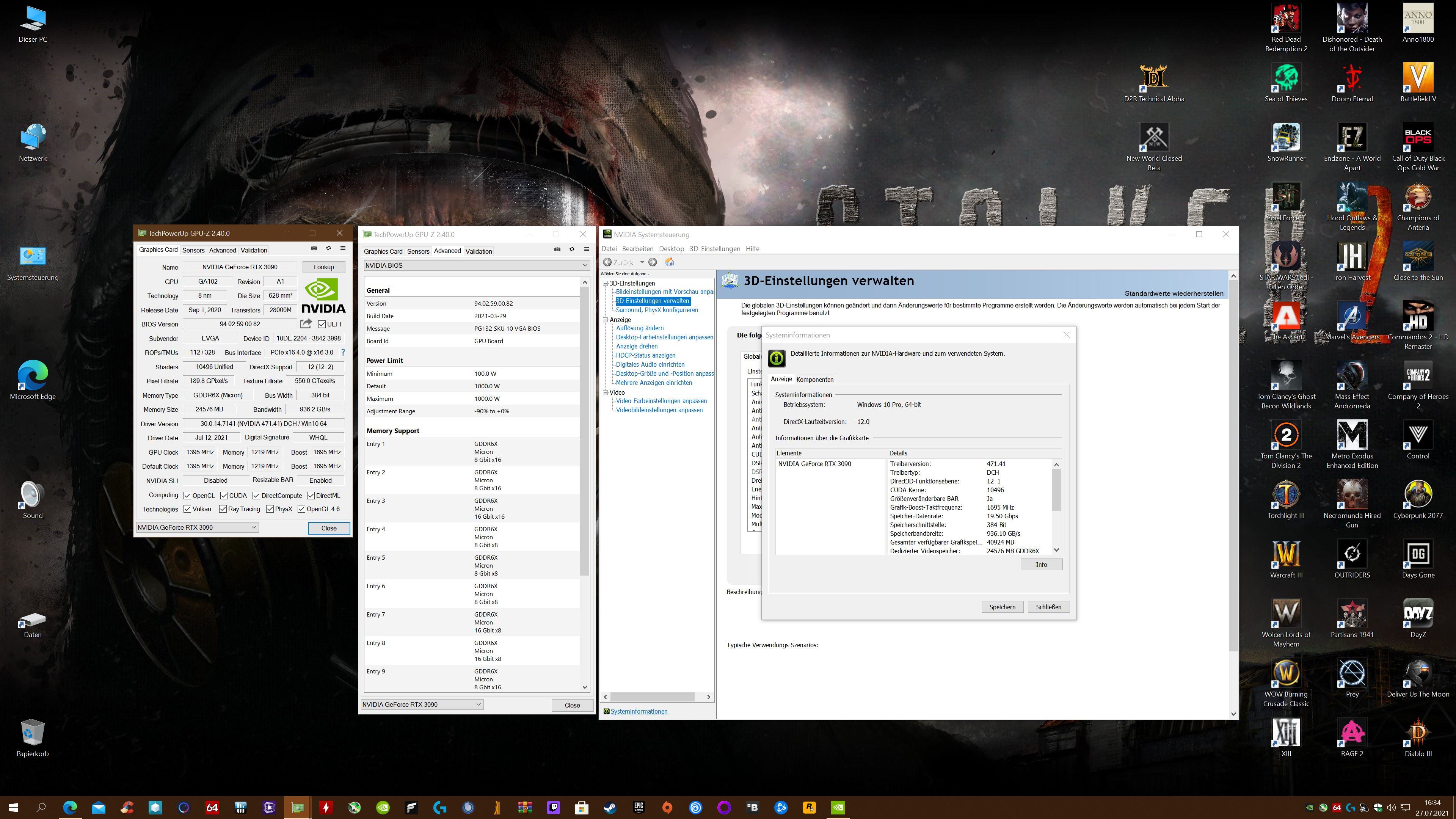Viewport: 1456px width, 819px height.
Task: Toggle the CUDA checkbox
Action: click(x=224, y=496)
